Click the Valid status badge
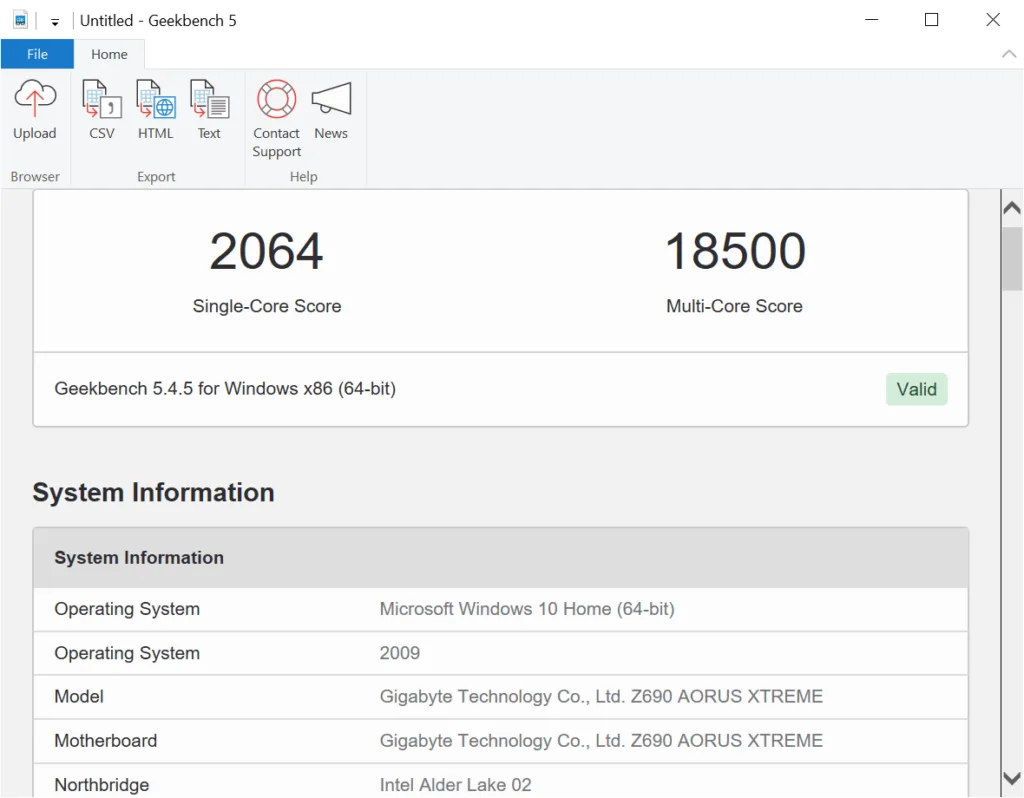This screenshot has width=1024, height=798. coord(916,389)
